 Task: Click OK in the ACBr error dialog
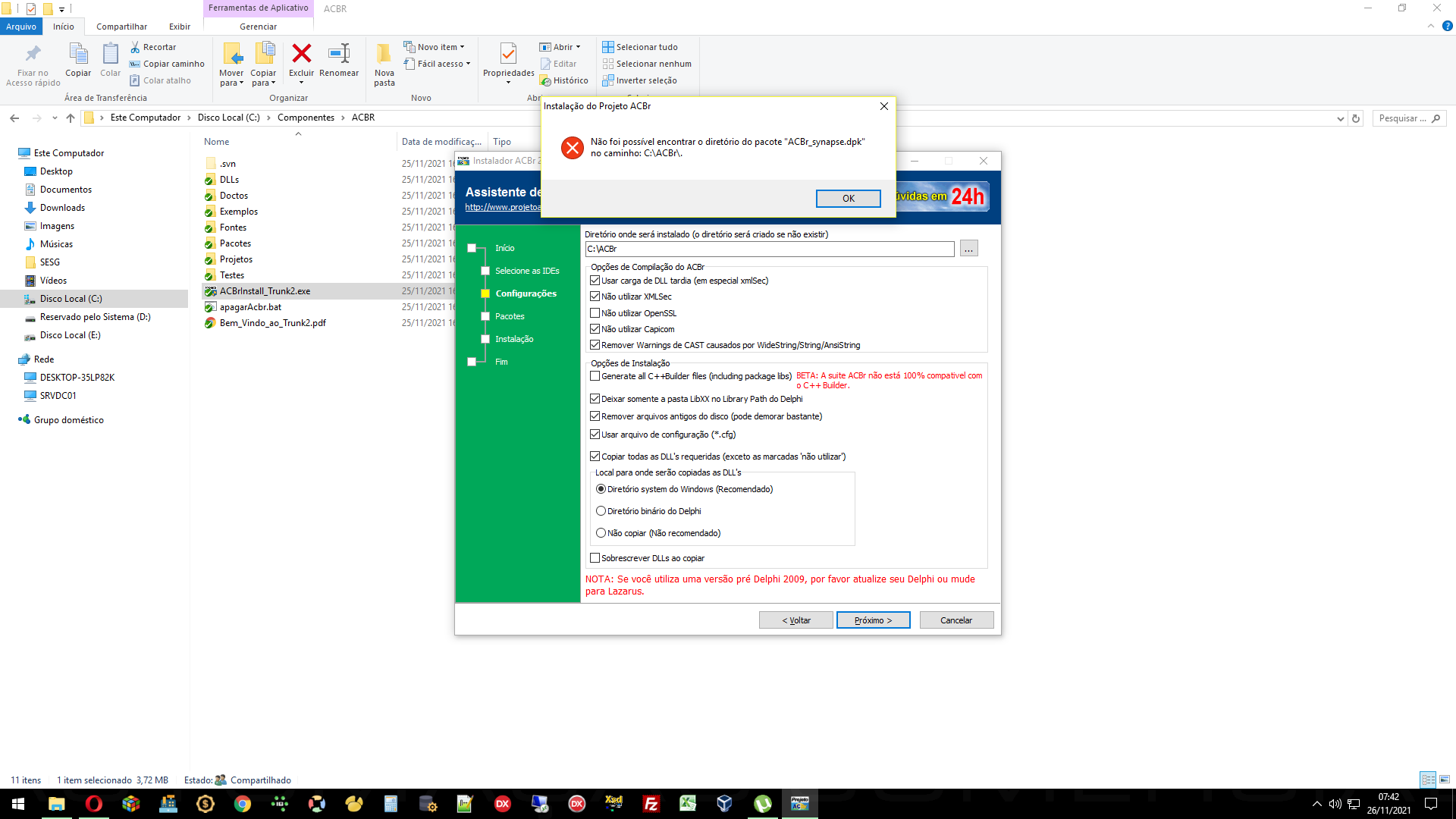coord(848,199)
